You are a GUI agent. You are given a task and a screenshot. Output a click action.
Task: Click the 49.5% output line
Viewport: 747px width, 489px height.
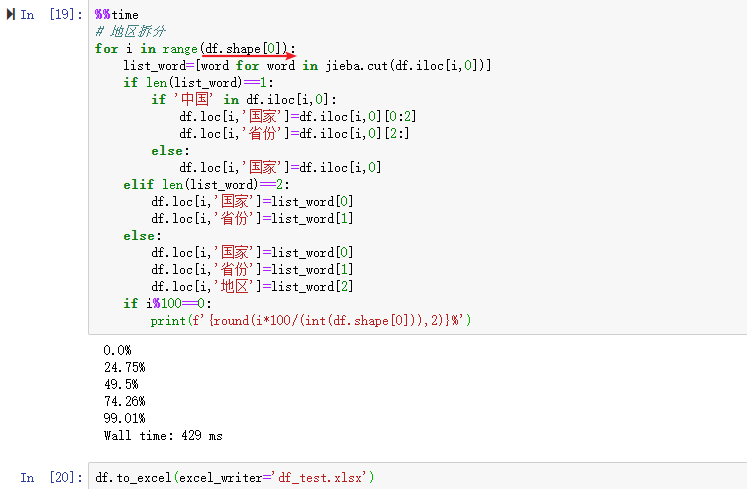tap(120, 385)
